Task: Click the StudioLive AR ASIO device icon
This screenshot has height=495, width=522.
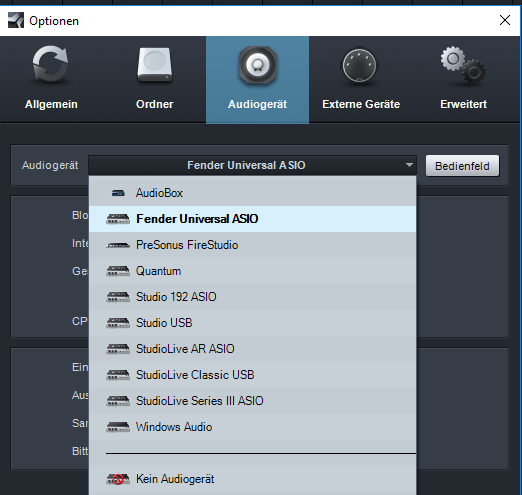Action: coord(118,349)
